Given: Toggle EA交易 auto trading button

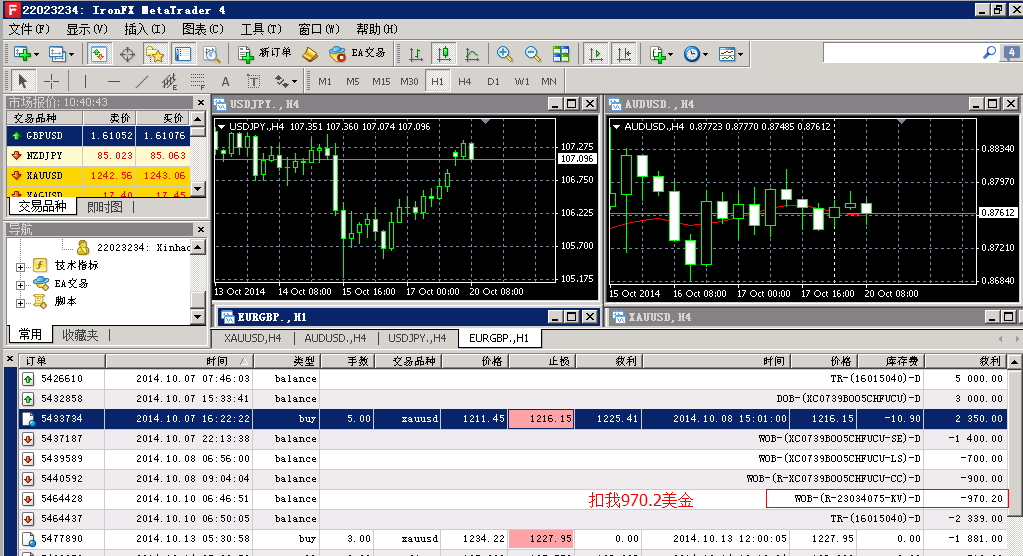Looking at the screenshot, I should click(357, 54).
